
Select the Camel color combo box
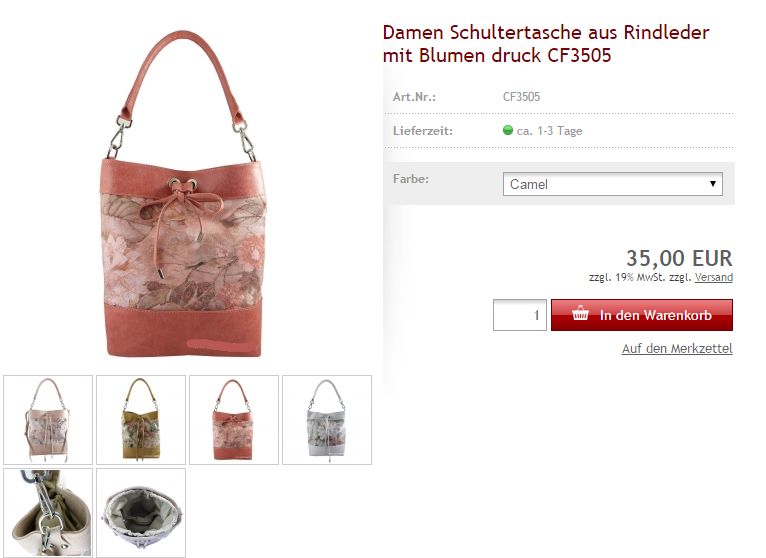613,184
